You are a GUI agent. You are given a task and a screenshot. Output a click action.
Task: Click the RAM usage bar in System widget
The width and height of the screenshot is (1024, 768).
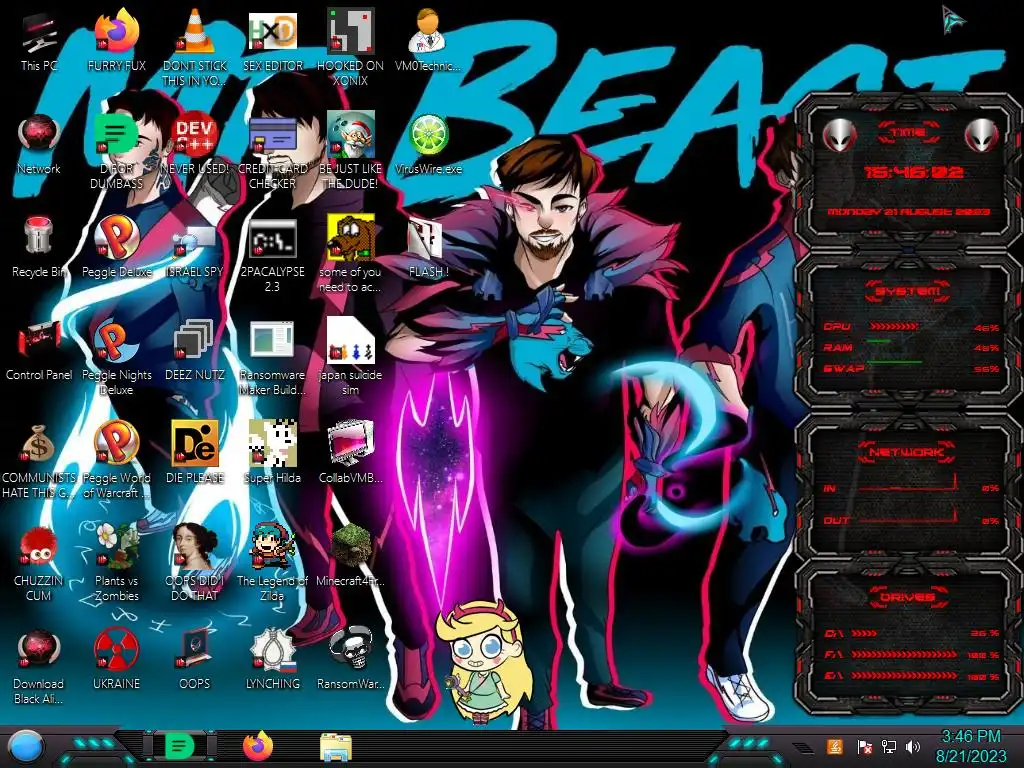tap(879, 342)
